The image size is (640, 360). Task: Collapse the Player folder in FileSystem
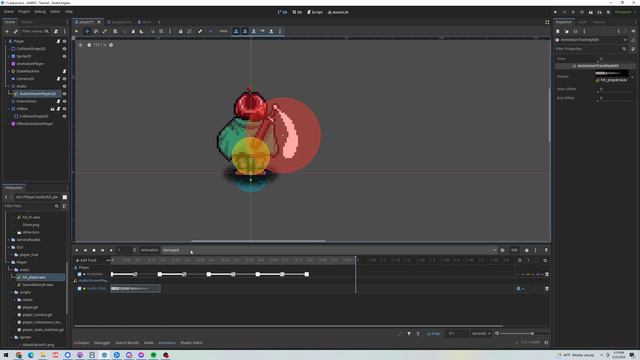coord(9,262)
